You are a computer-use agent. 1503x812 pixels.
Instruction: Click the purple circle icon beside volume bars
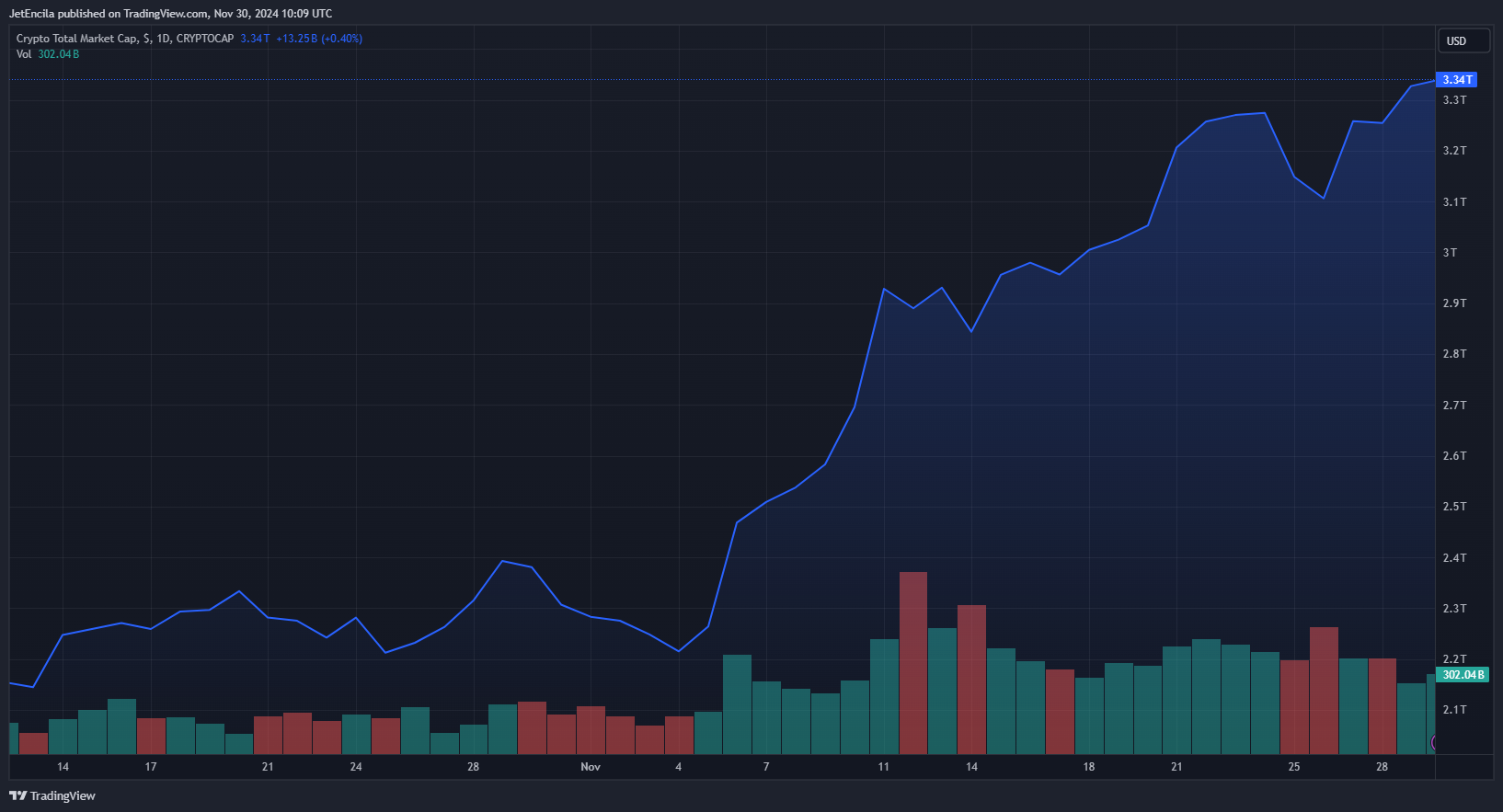point(1433,742)
